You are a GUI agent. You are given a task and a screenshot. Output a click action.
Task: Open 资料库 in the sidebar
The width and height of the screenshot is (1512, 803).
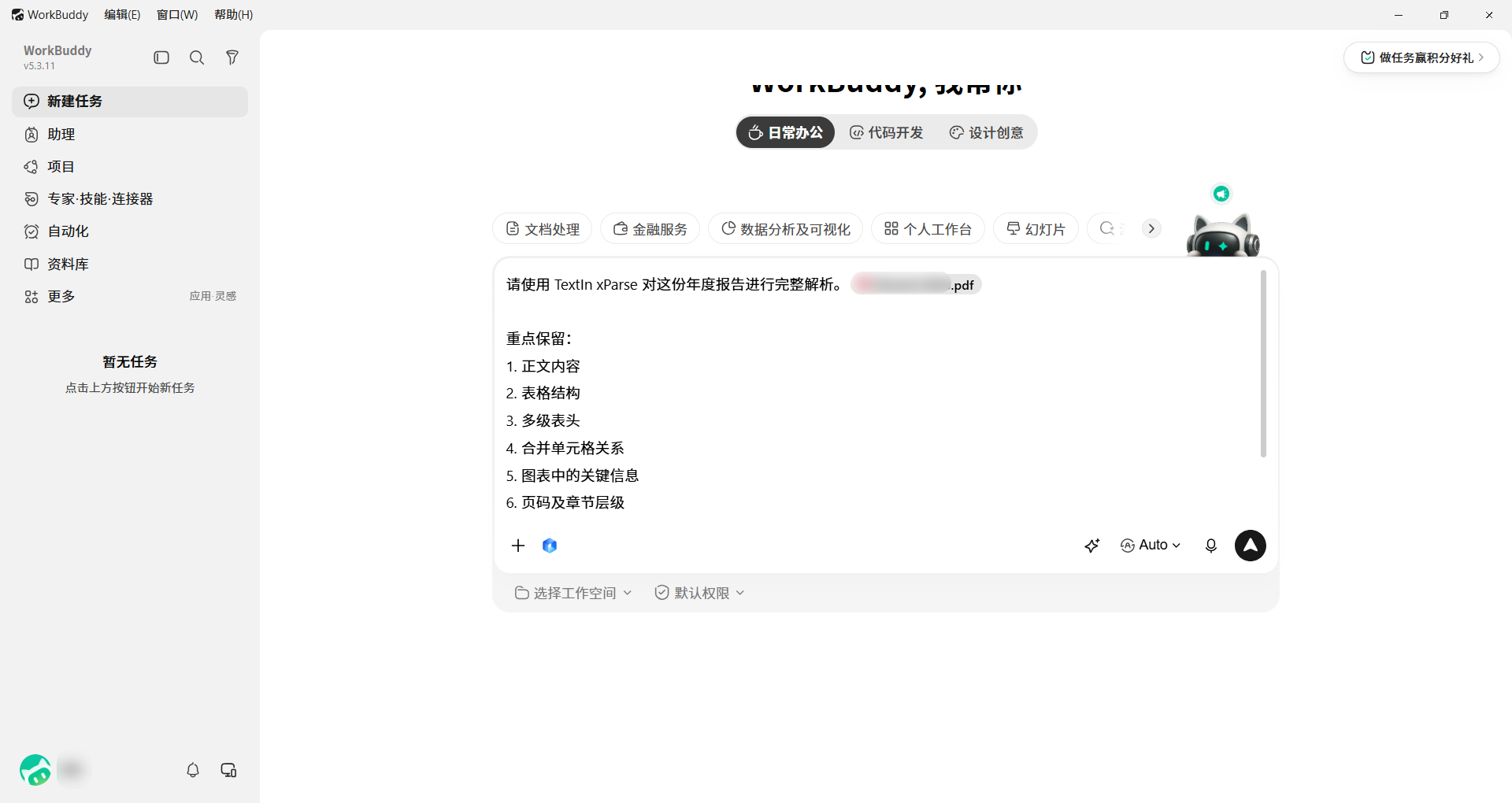click(130, 265)
